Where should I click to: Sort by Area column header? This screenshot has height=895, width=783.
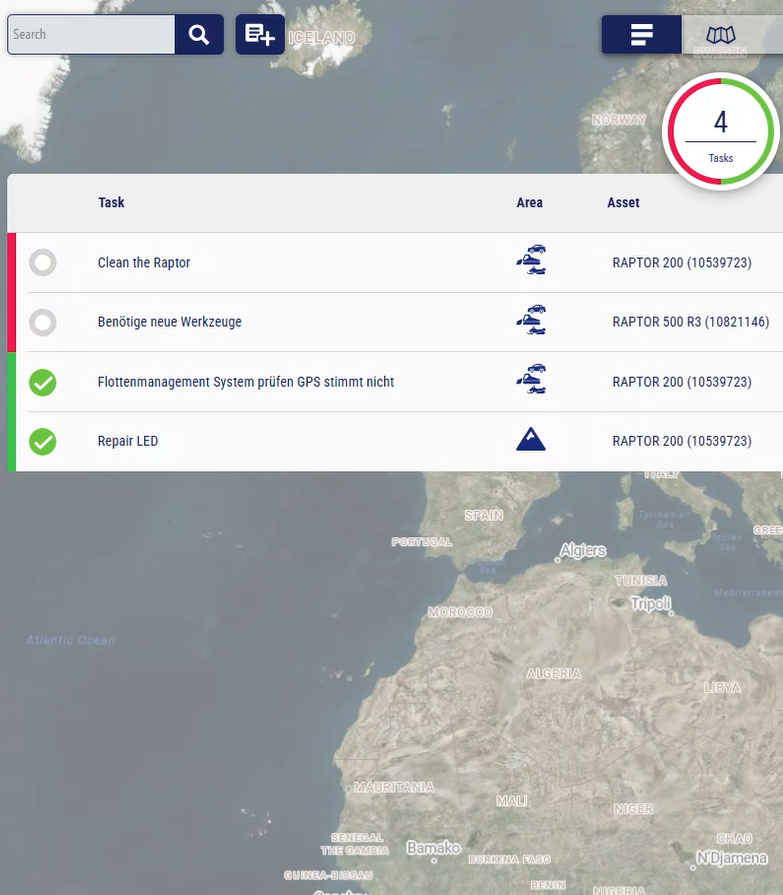pyautogui.click(x=529, y=203)
